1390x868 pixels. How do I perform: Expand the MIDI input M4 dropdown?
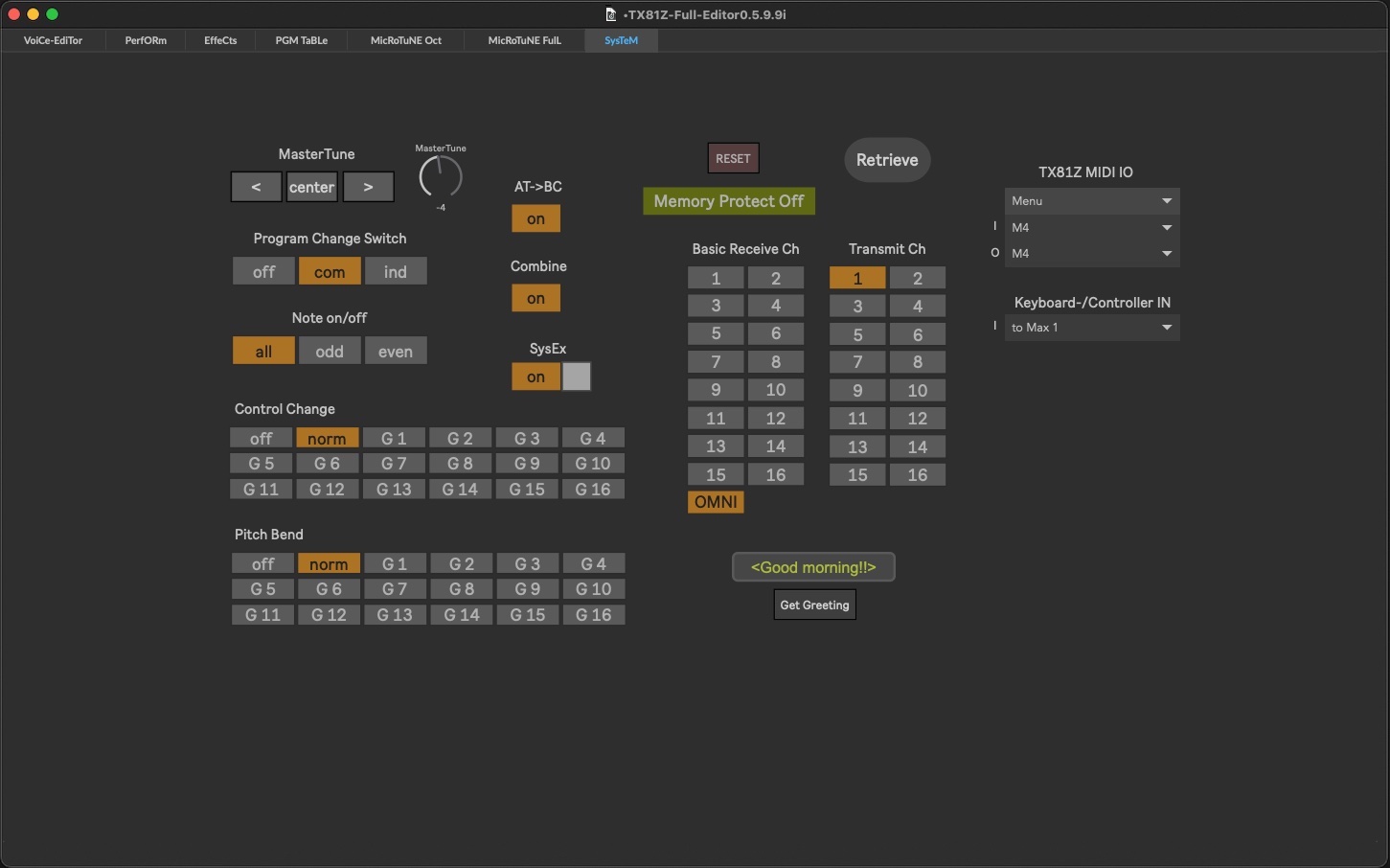pos(1091,227)
